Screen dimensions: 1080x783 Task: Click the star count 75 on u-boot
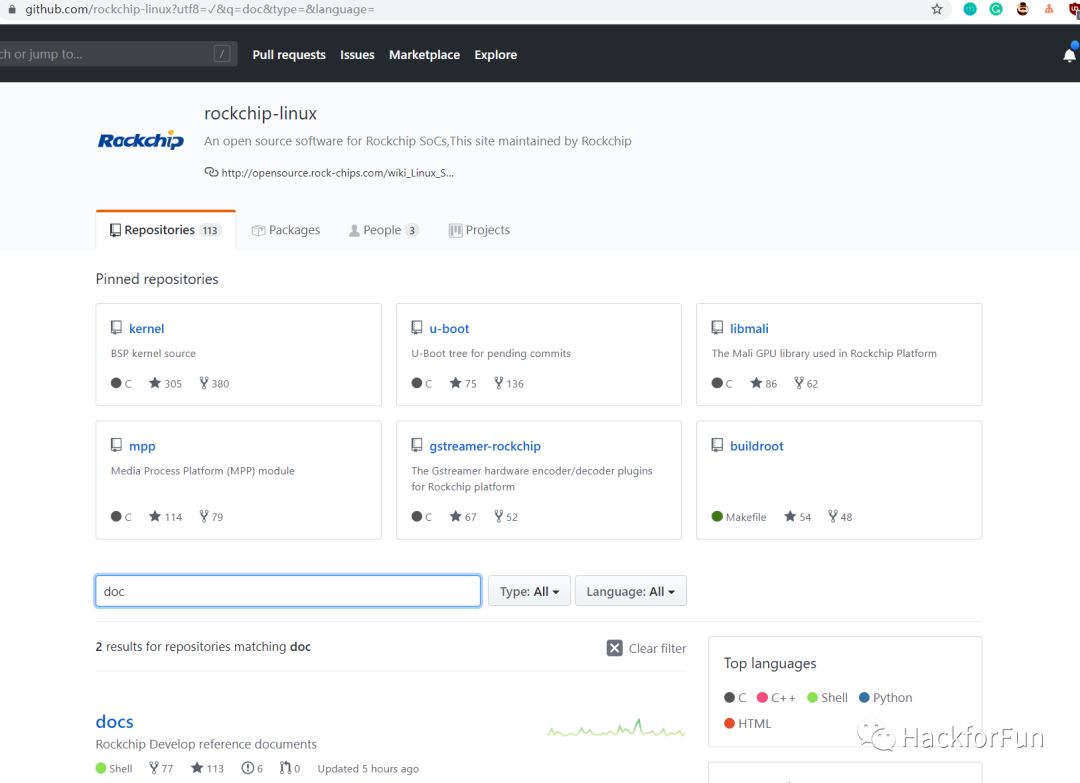tap(464, 384)
